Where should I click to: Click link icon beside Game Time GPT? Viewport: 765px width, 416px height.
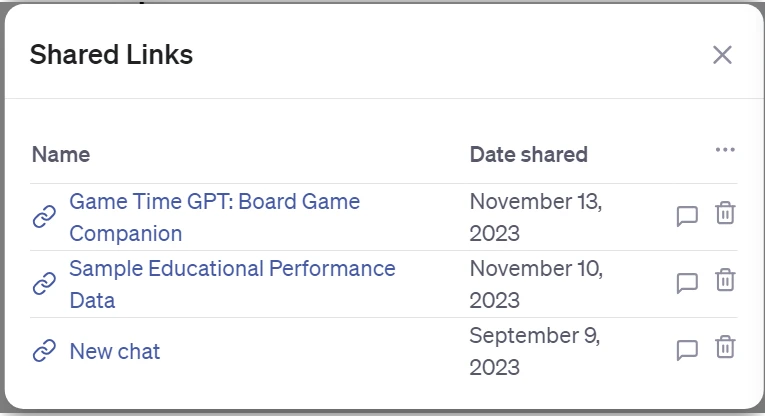pyautogui.click(x=44, y=217)
